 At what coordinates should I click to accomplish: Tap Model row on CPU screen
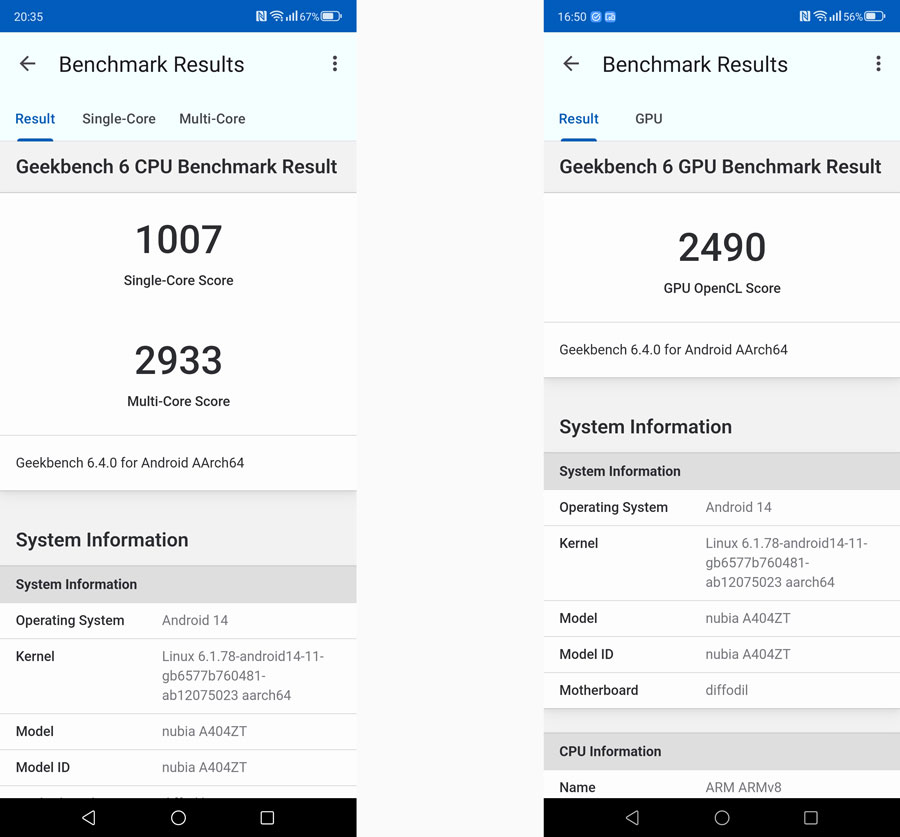(x=178, y=731)
